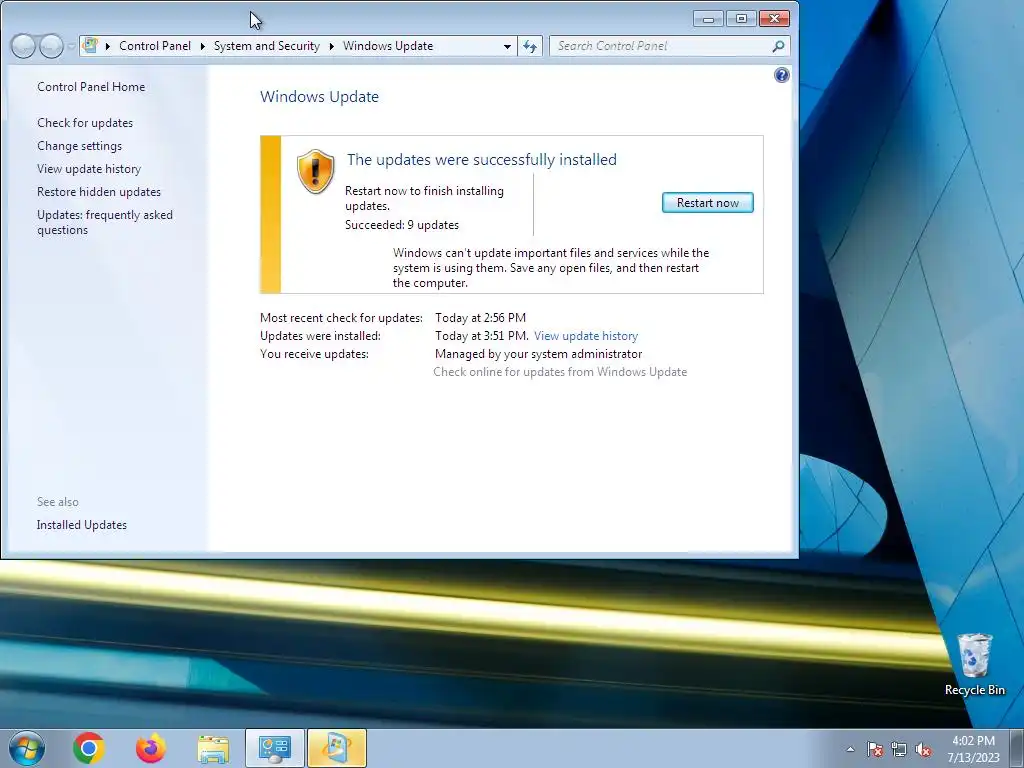
Task: Expand the root arrow before Control Panel
Action: point(108,46)
